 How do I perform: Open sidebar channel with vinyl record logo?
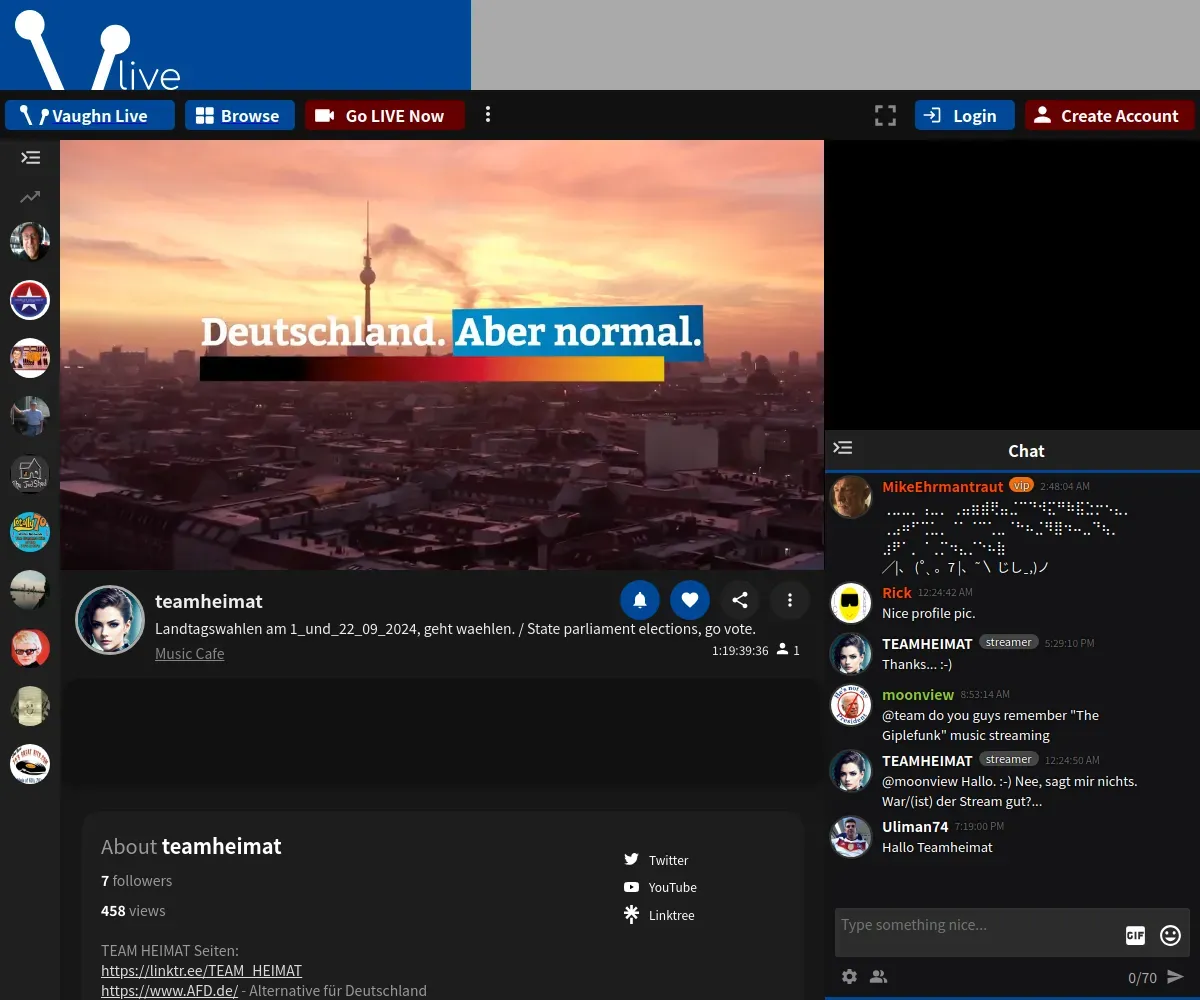[30, 764]
